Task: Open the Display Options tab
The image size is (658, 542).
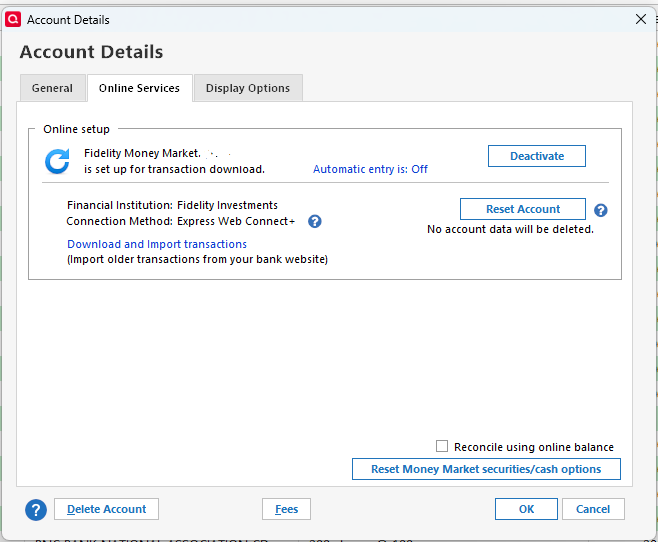Action: click(248, 88)
